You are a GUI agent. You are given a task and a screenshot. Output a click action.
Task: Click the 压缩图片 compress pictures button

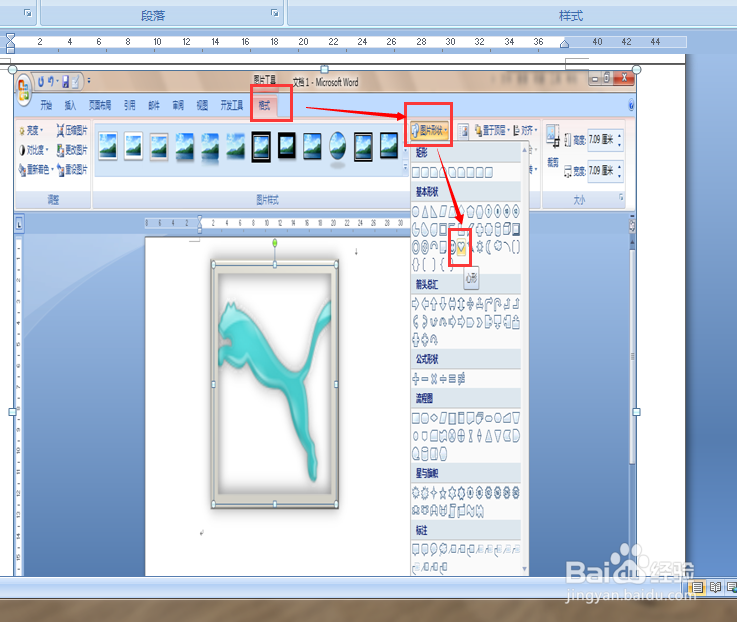coord(72,130)
